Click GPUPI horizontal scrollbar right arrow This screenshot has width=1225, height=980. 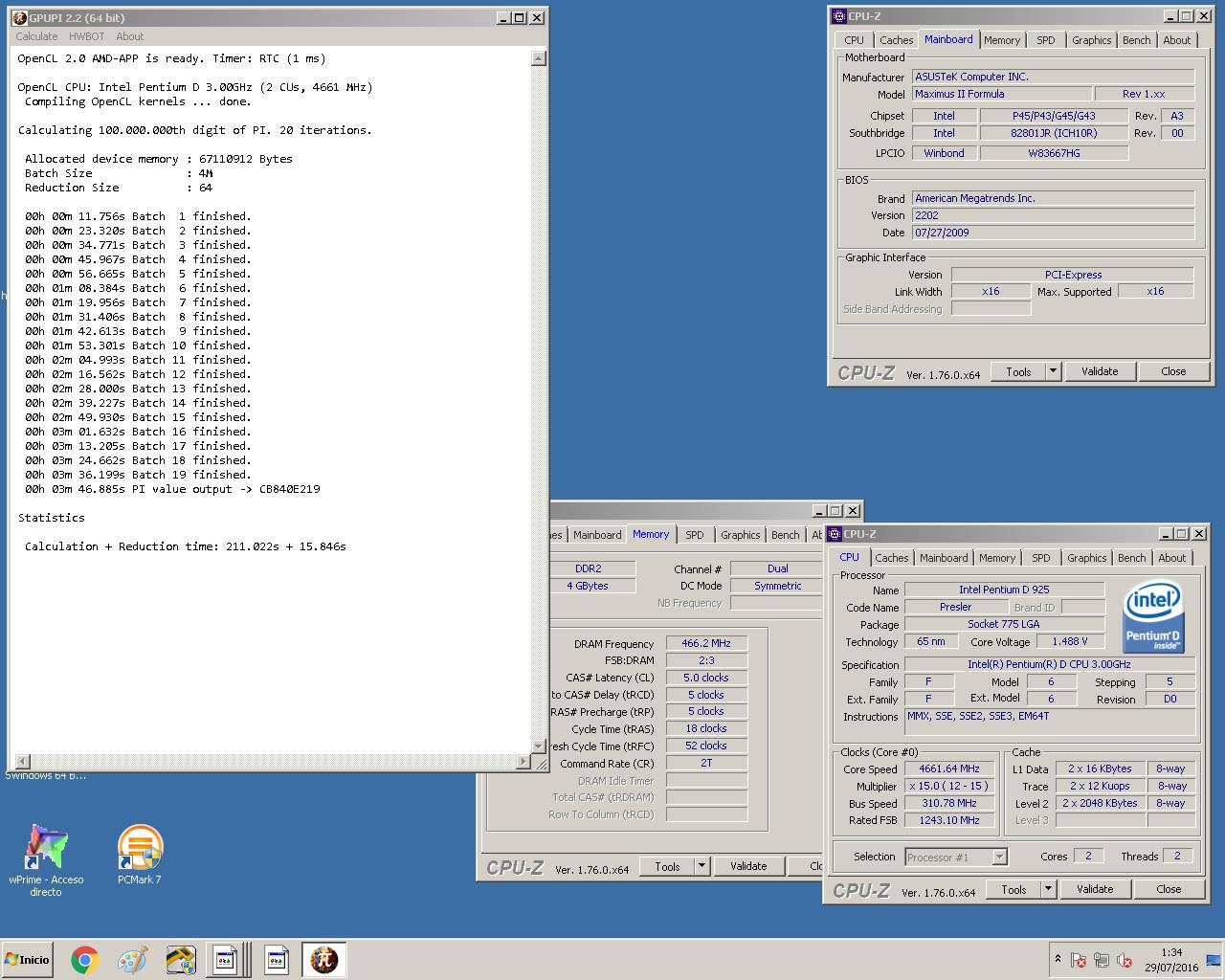point(523,762)
